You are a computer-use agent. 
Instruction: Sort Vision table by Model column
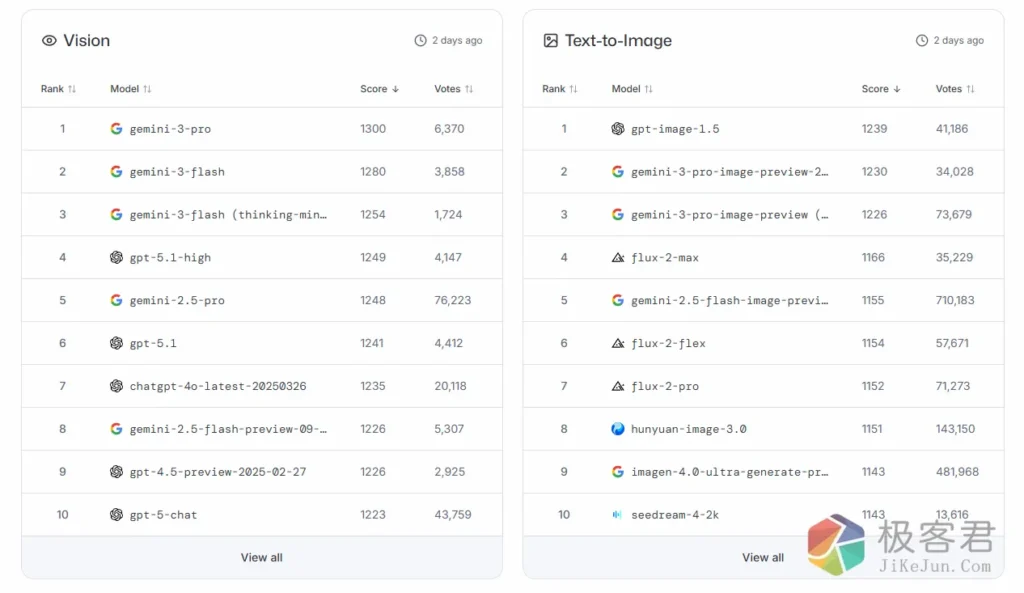[x=131, y=89]
